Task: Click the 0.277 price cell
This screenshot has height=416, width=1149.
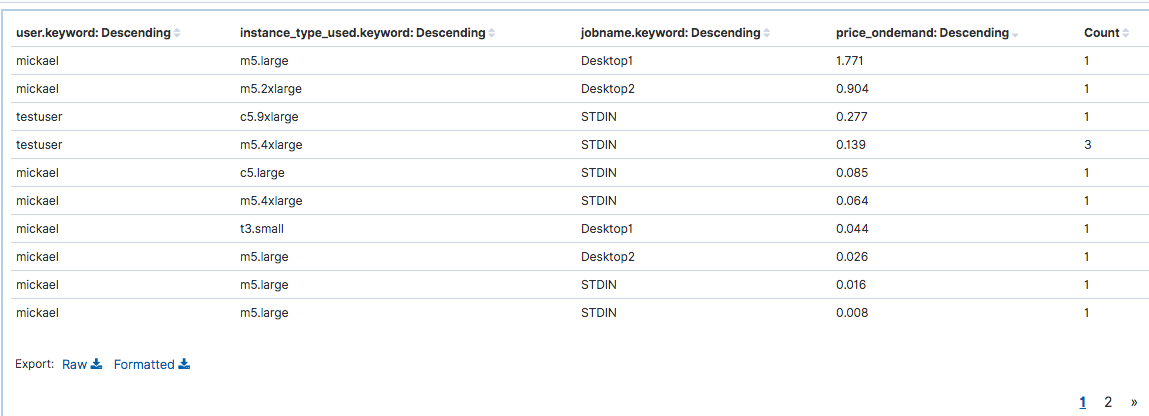Action: pos(849,117)
